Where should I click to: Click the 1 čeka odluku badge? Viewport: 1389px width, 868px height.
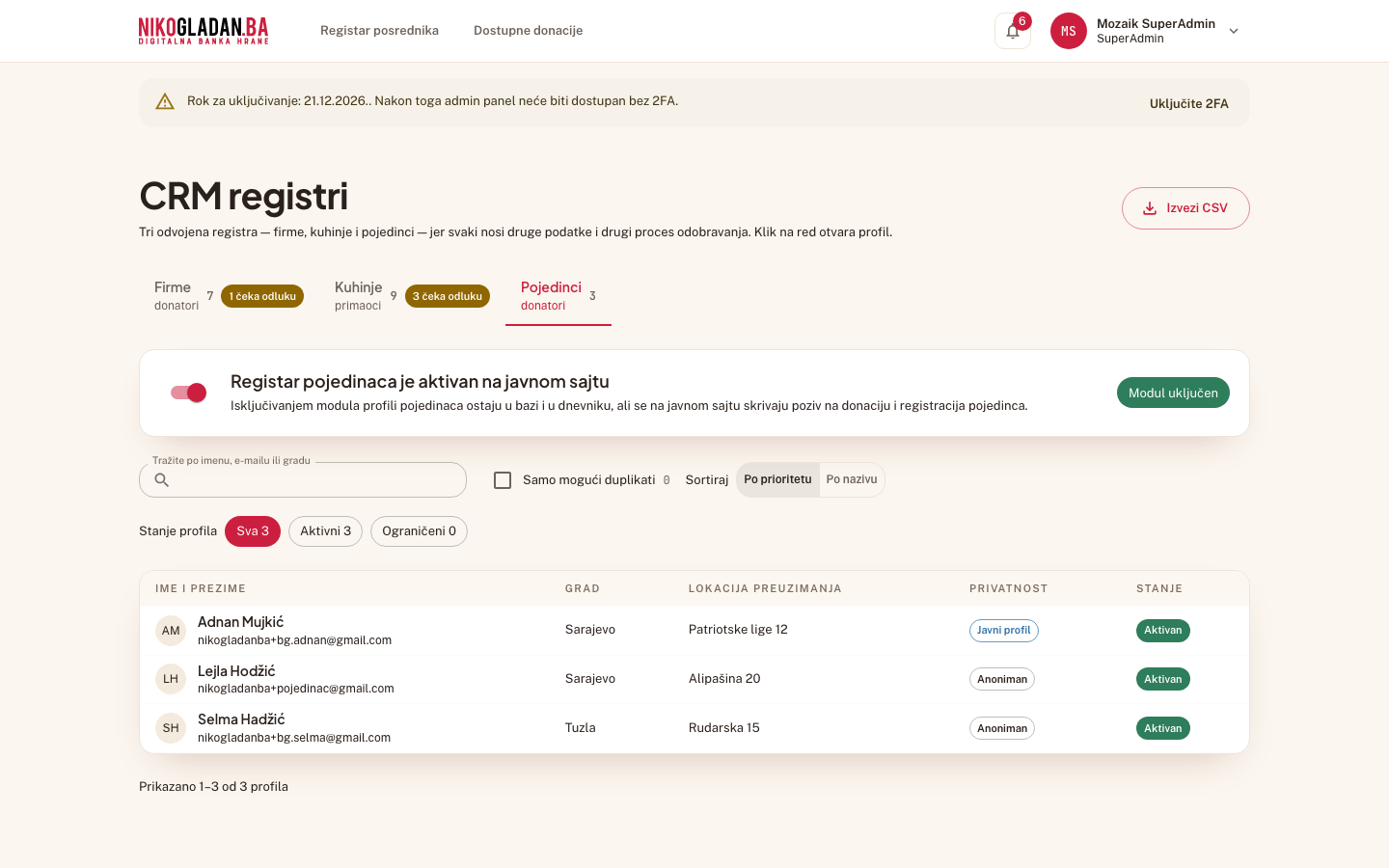262,296
